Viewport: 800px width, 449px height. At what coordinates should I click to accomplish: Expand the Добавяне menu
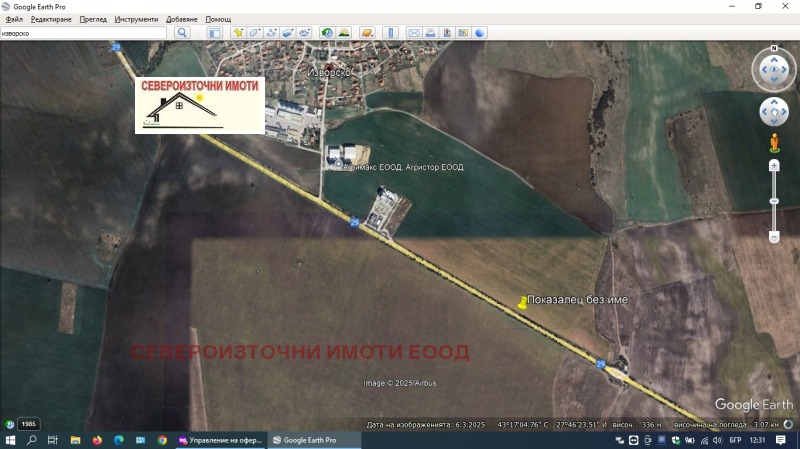point(182,19)
